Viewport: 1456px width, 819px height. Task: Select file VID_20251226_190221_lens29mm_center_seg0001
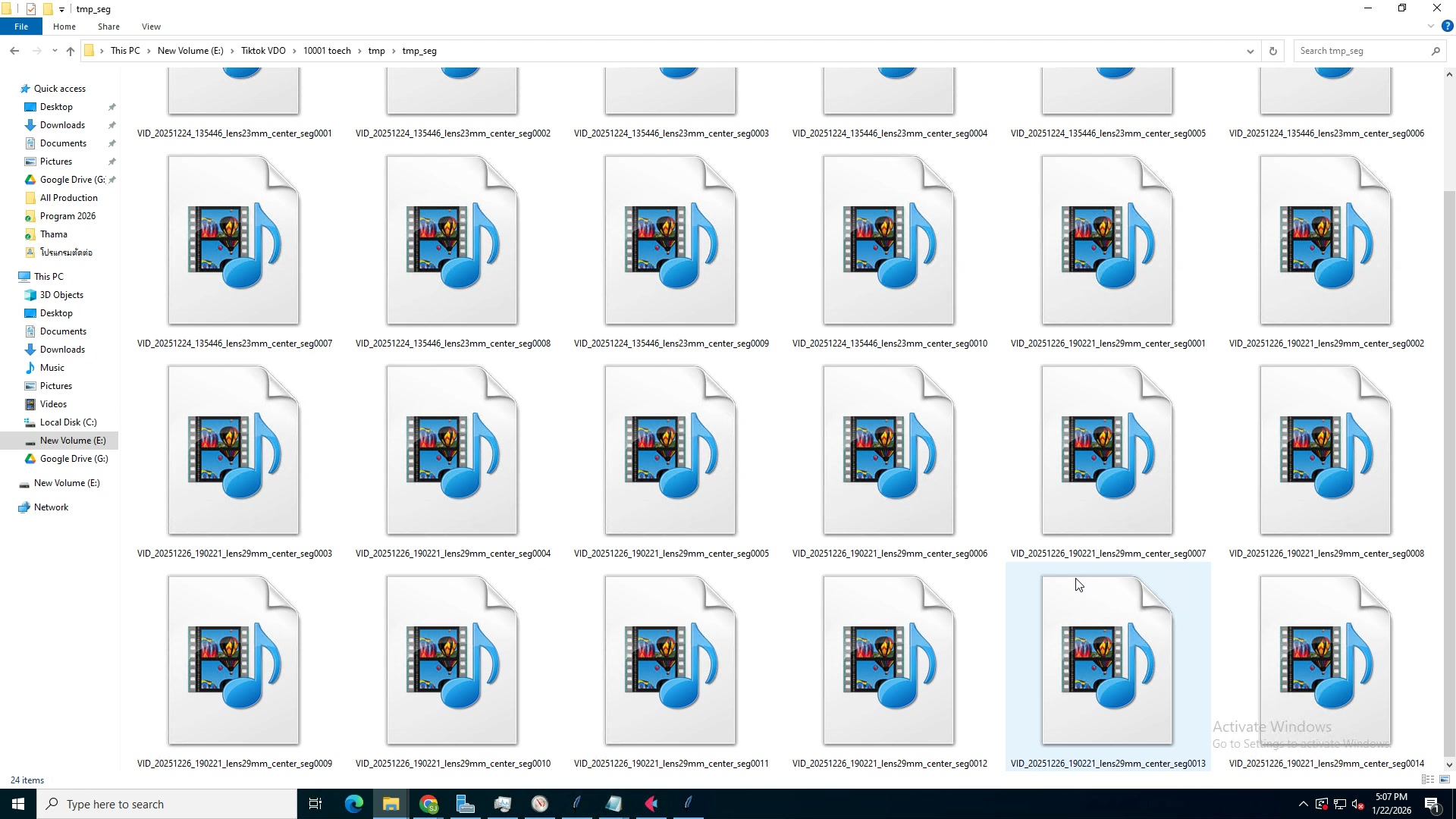pyautogui.click(x=1107, y=241)
